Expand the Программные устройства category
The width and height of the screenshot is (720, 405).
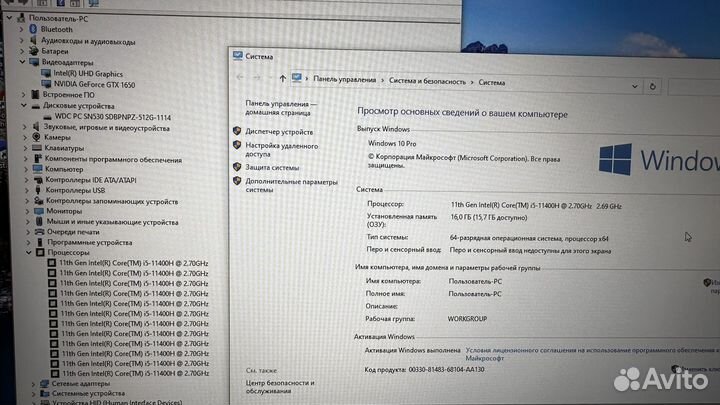pos(28,242)
